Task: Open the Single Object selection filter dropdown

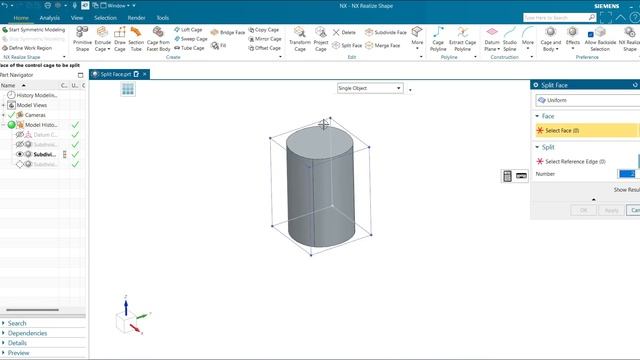Action: click(370, 88)
